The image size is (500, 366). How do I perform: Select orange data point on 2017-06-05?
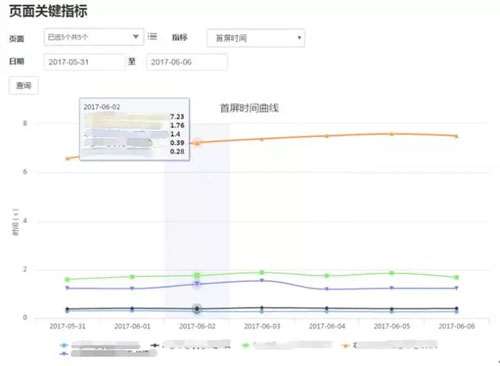pyautogui.click(x=392, y=134)
